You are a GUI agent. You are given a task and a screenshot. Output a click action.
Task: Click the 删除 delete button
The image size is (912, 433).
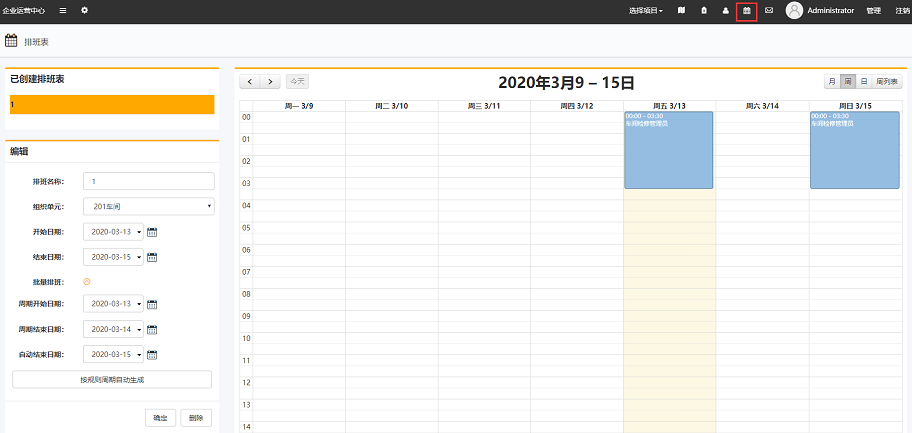196,418
